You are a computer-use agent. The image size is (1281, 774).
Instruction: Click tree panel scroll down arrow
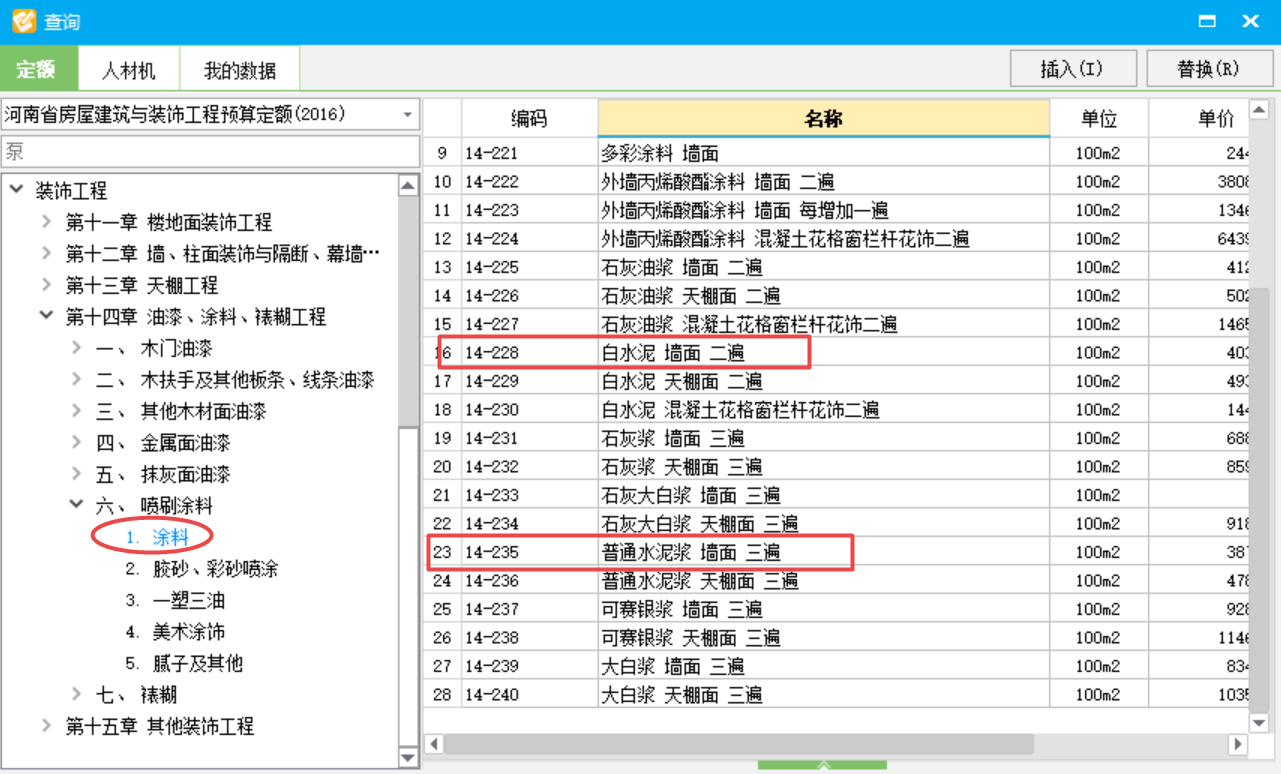coord(408,759)
